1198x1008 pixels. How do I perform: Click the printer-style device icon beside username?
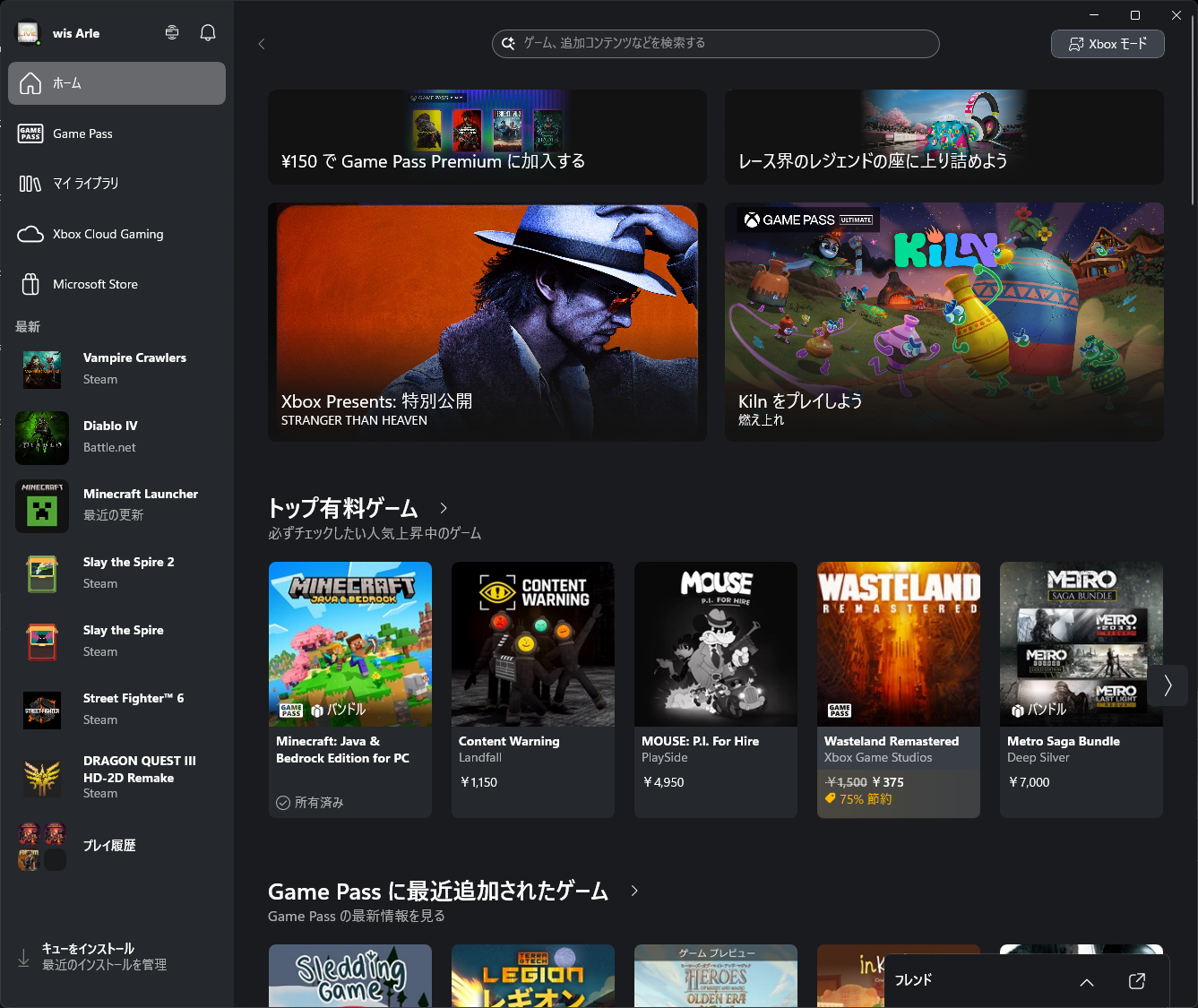click(x=172, y=33)
